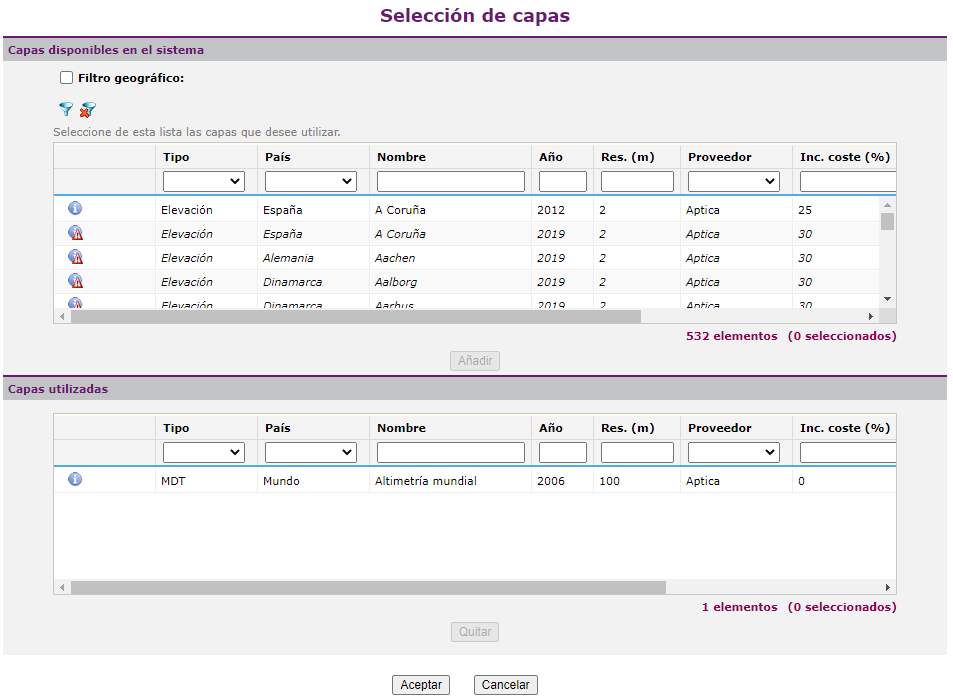
Task: Open info icon for Altimetría mundial row
Action: [x=75, y=479]
